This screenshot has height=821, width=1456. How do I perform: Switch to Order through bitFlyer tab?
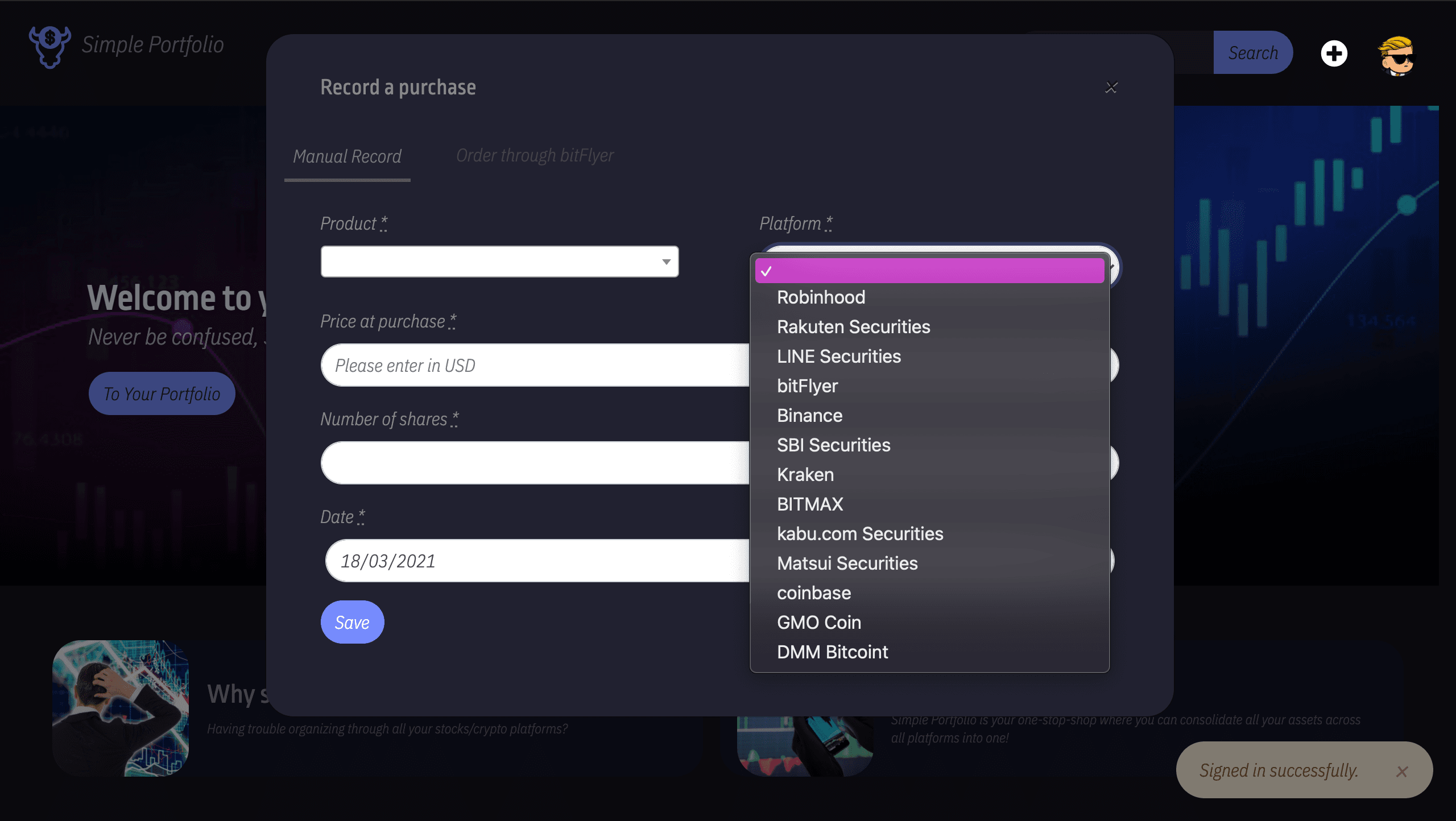point(535,155)
